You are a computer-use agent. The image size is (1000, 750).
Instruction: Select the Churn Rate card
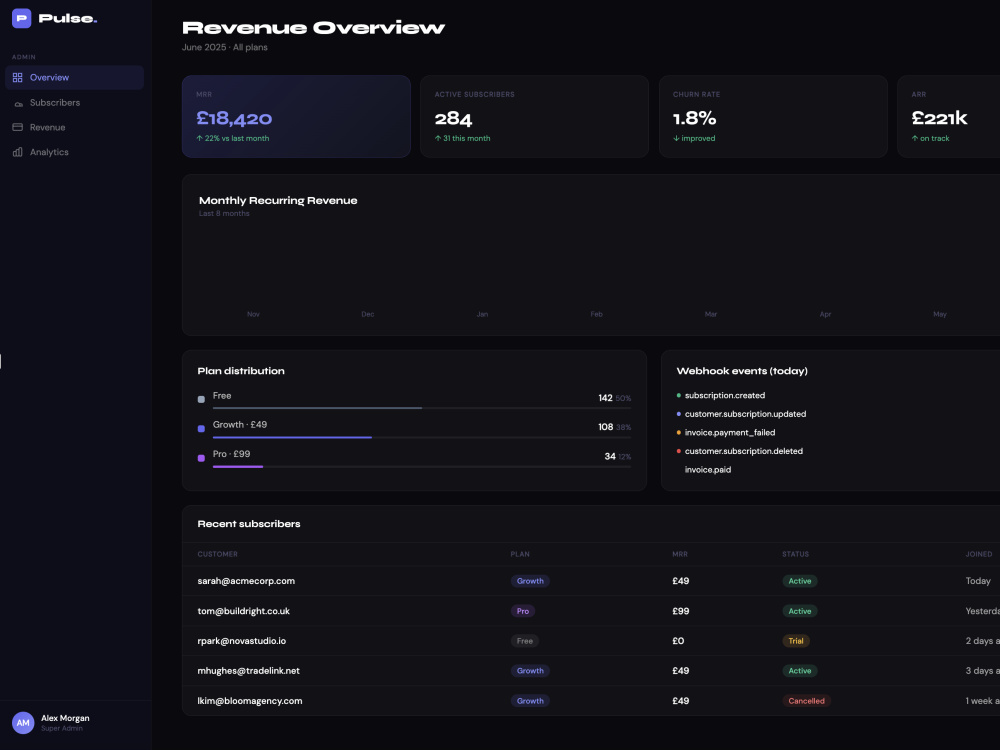pyautogui.click(x=773, y=117)
